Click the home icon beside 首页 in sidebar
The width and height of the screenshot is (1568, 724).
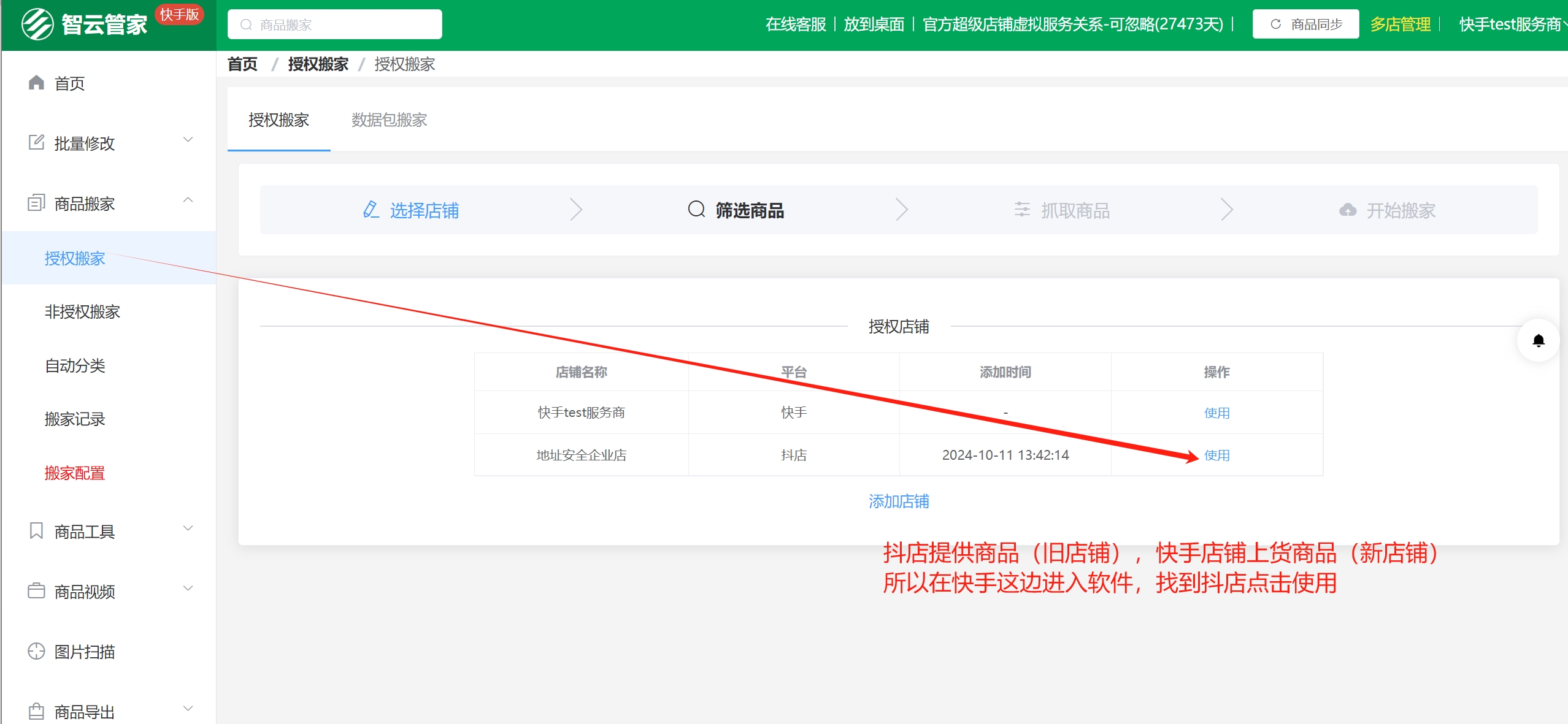click(37, 82)
